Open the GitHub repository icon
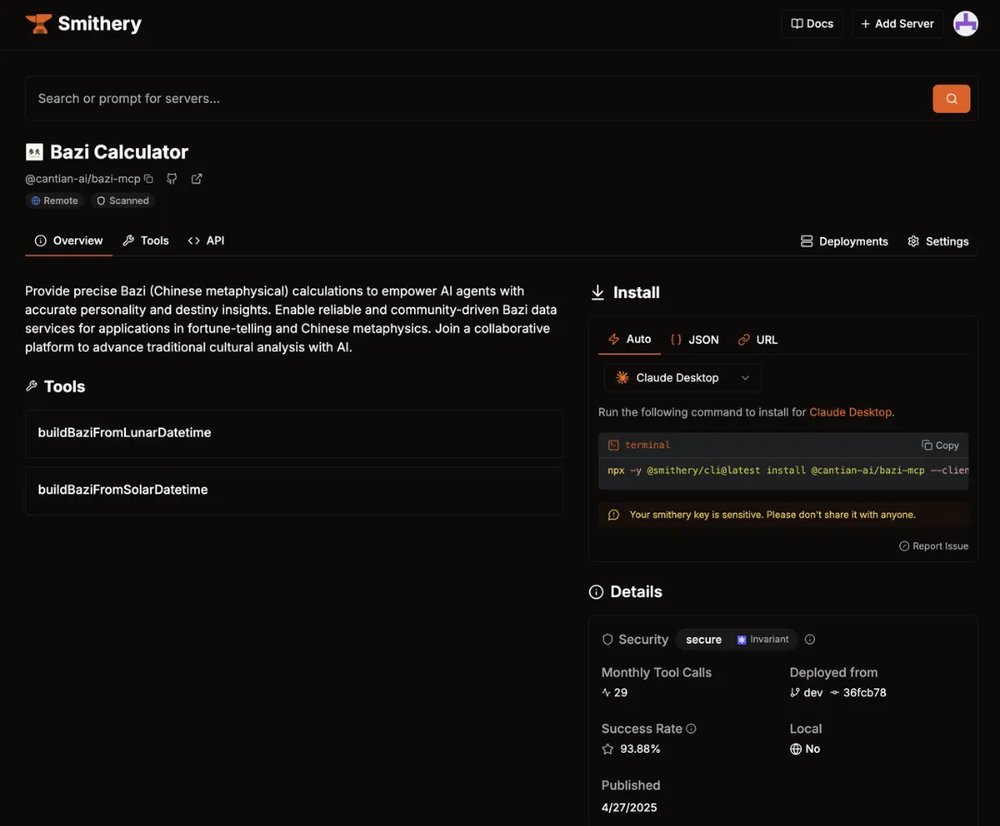The width and height of the screenshot is (1000, 826). click(x=172, y=179)
